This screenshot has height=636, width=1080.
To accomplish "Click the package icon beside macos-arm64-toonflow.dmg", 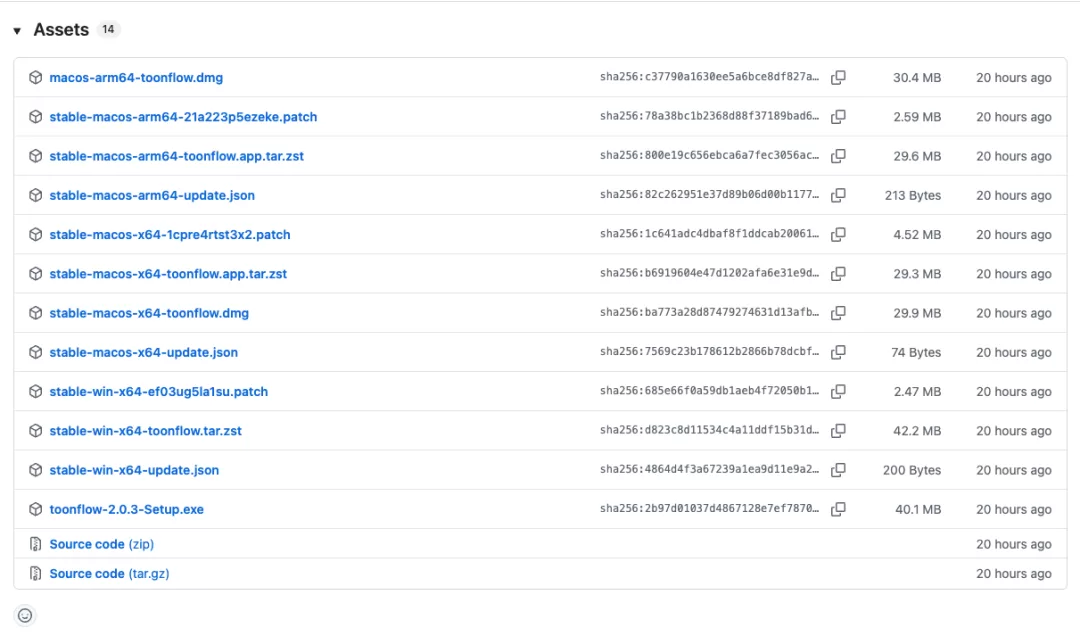I will click(36, 78).
